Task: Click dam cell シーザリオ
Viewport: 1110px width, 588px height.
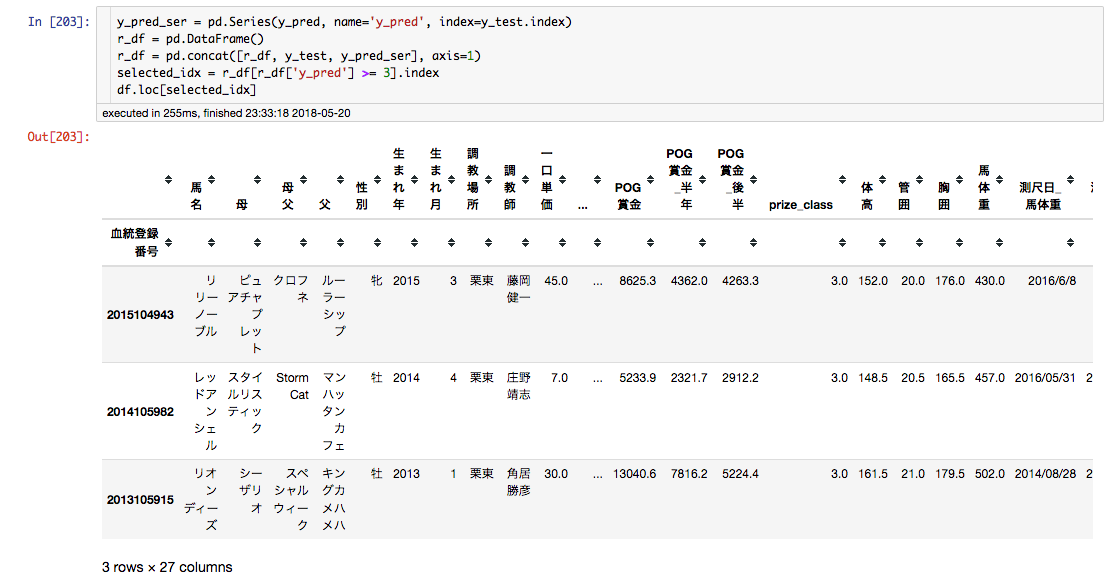Action: (x=251, y=490)
